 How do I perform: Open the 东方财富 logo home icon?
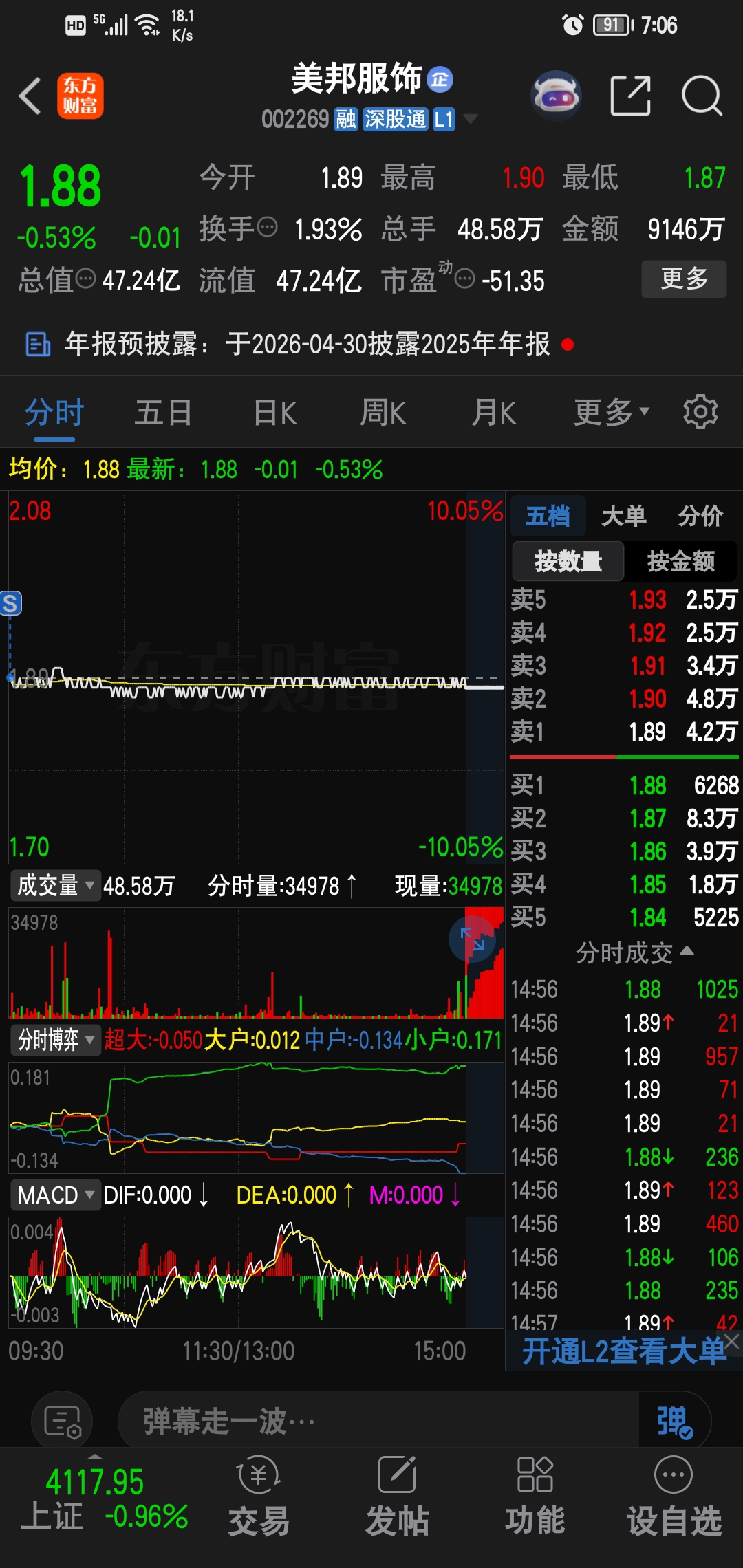pos(80,96)
